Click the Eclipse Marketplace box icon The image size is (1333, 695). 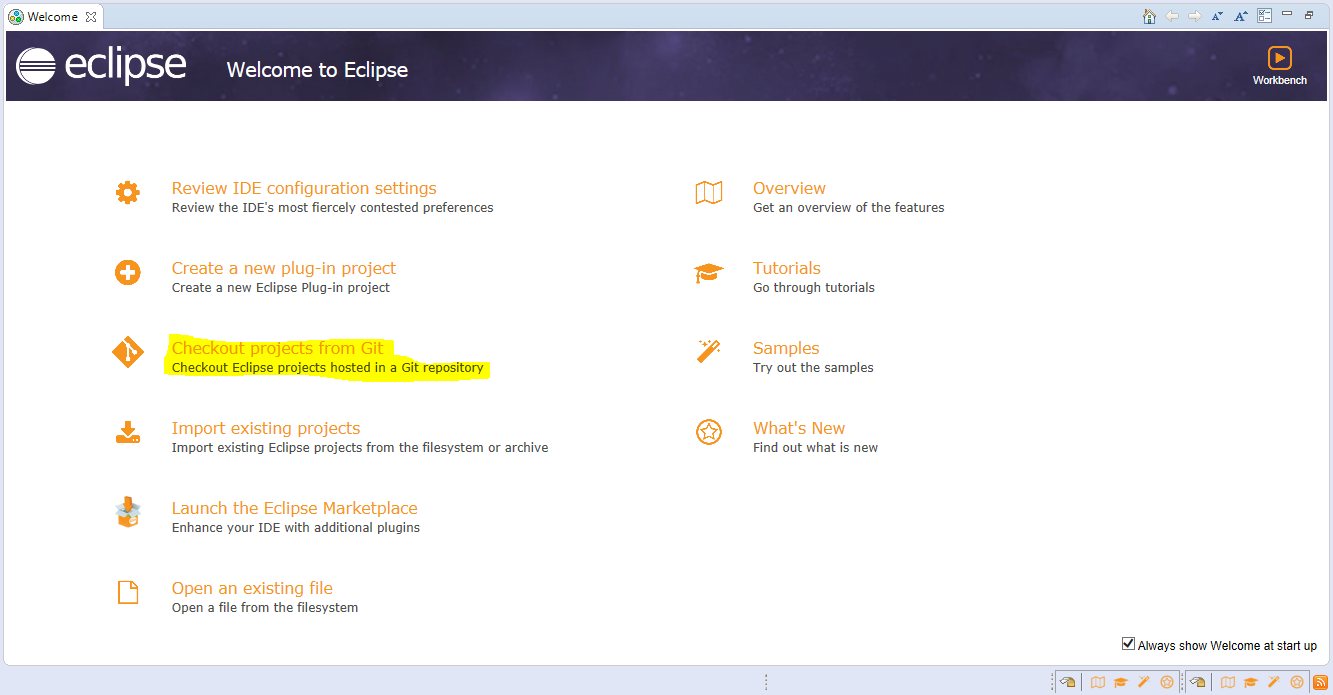point(127,512)
